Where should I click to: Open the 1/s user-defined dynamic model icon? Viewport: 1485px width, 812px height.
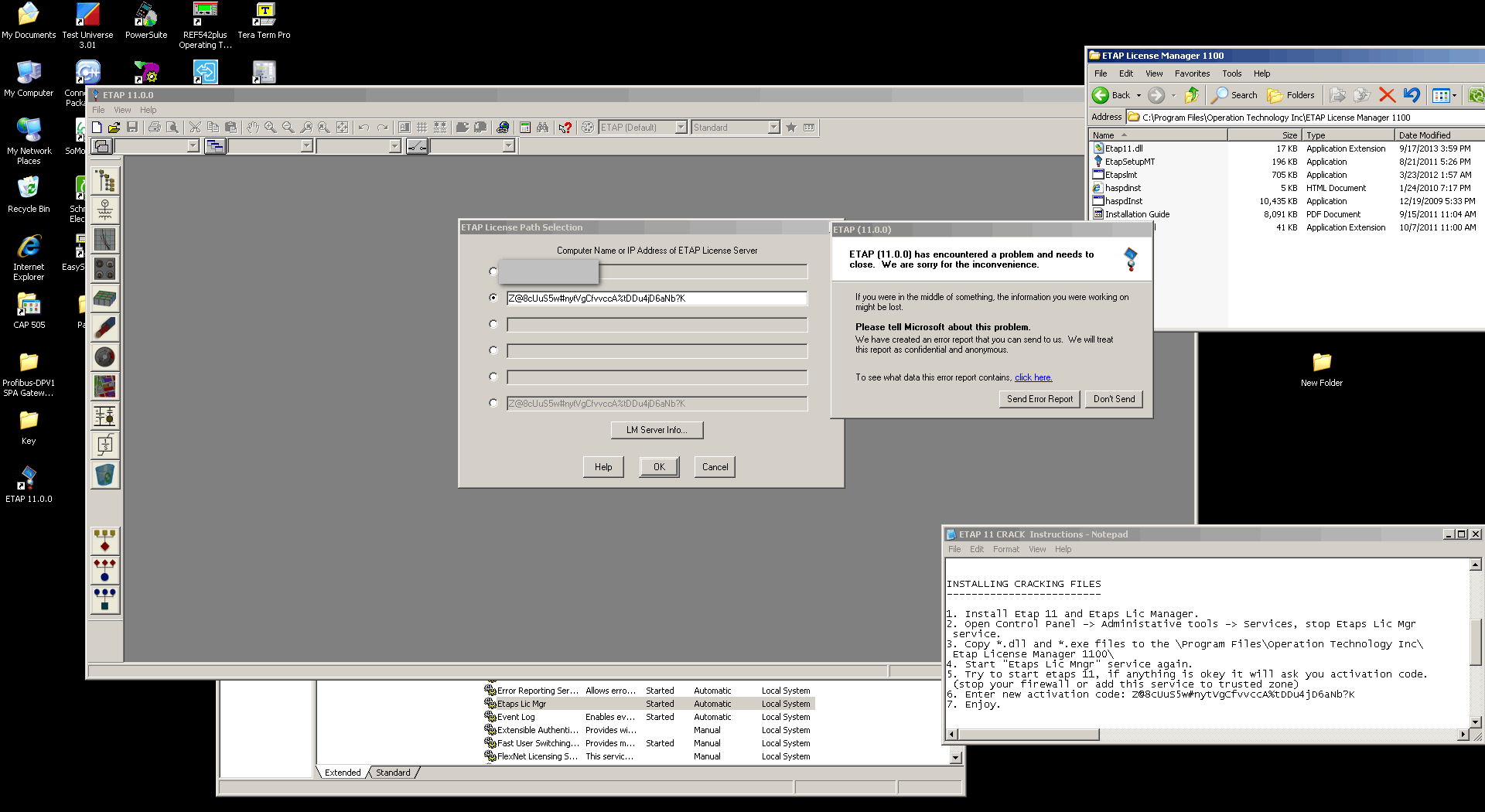105,445
